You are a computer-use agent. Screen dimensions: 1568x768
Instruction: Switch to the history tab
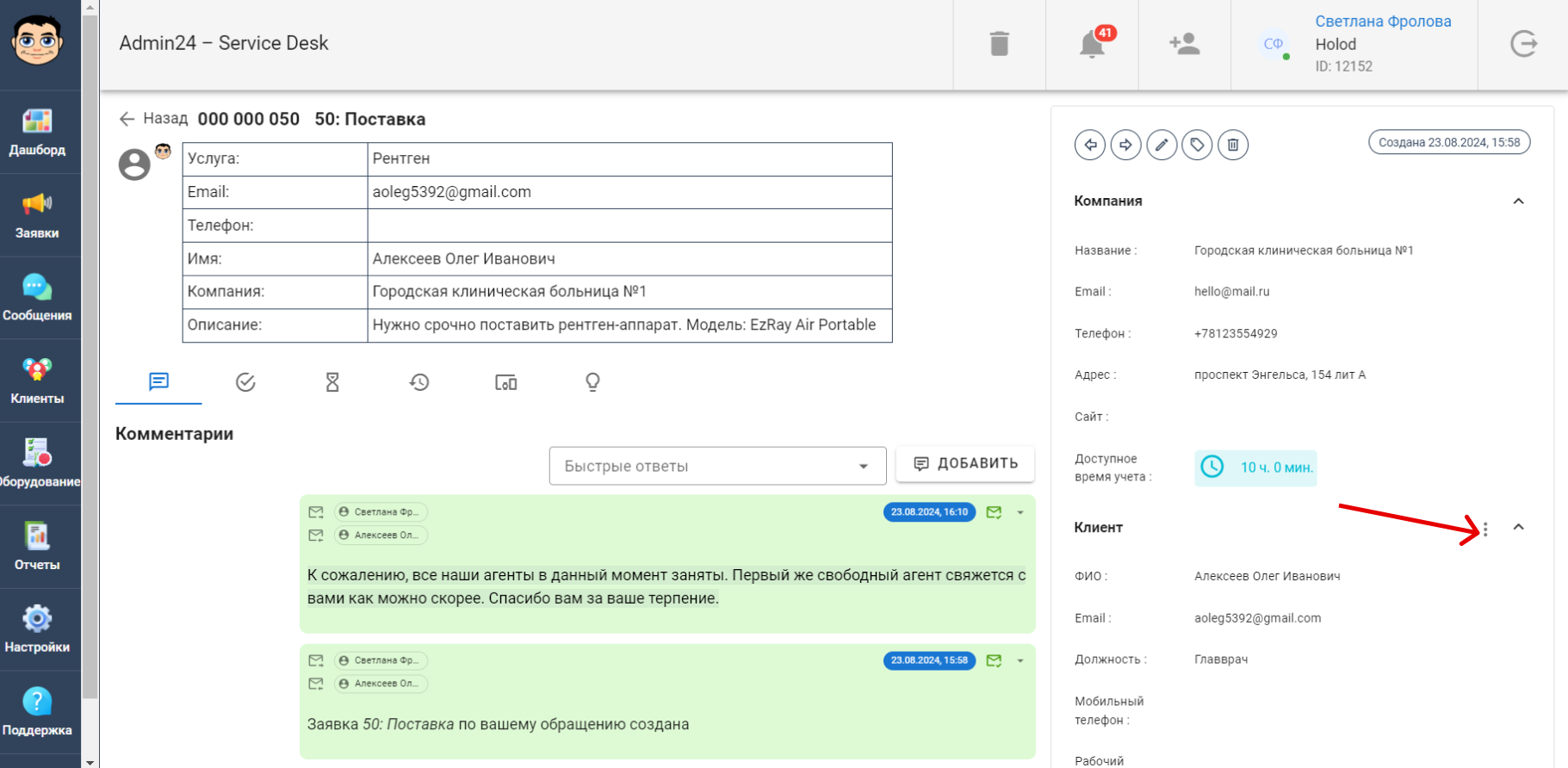pos(419,382)
